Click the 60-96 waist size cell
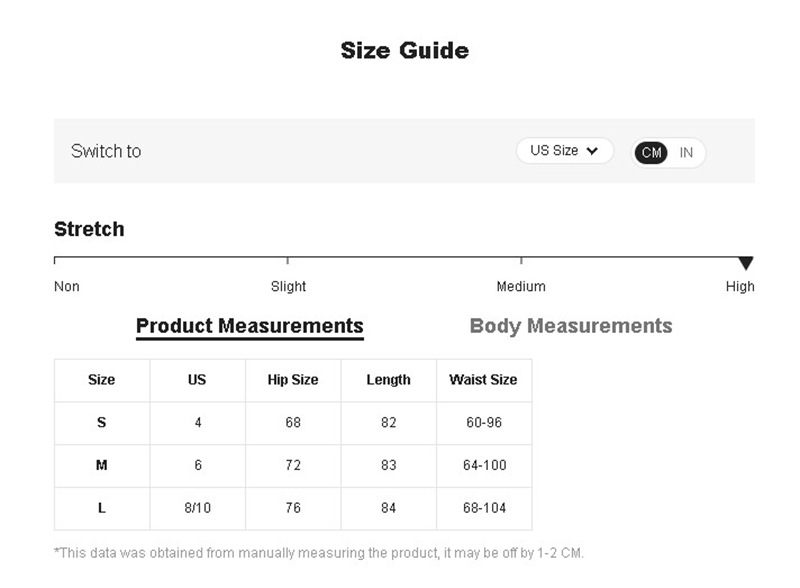This screenshot has width=800, height=588. click(x=484, y=423)
